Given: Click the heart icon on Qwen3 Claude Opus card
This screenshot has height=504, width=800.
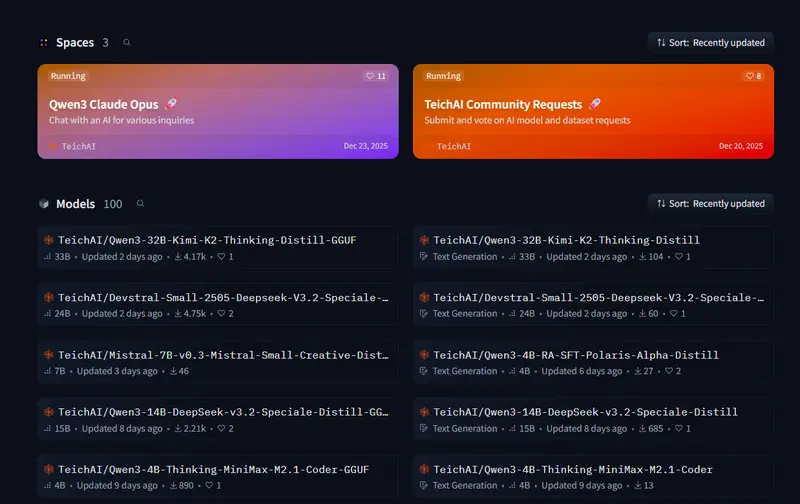Looking at the screenshot, I should point(370,76).
